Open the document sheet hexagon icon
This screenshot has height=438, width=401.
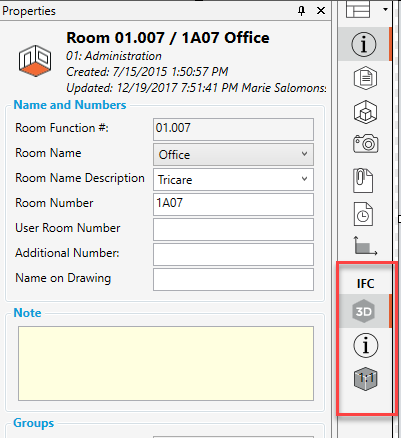click(x=365, y=78)
